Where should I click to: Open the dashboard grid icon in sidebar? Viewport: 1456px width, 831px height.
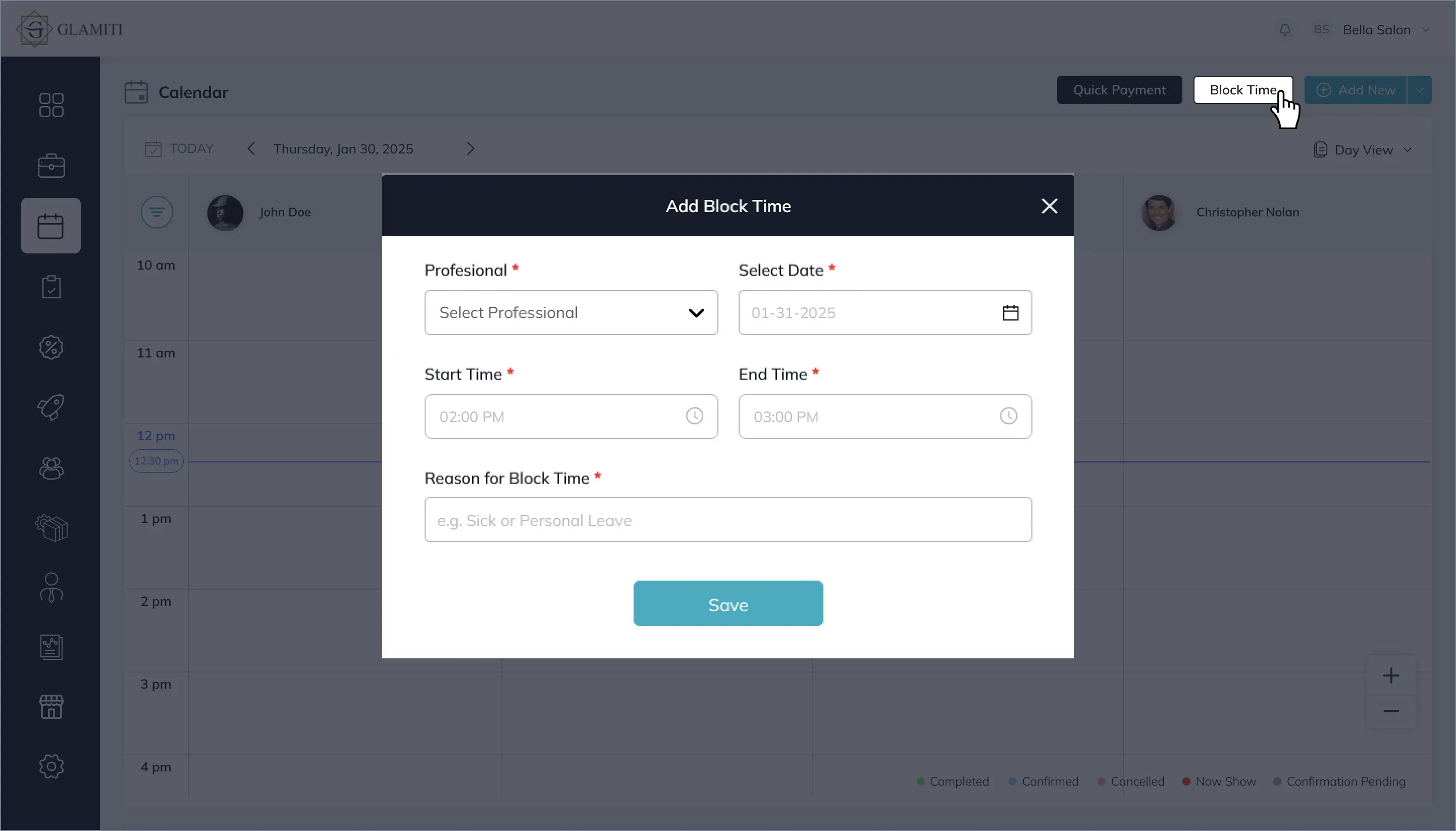[51, 105]
